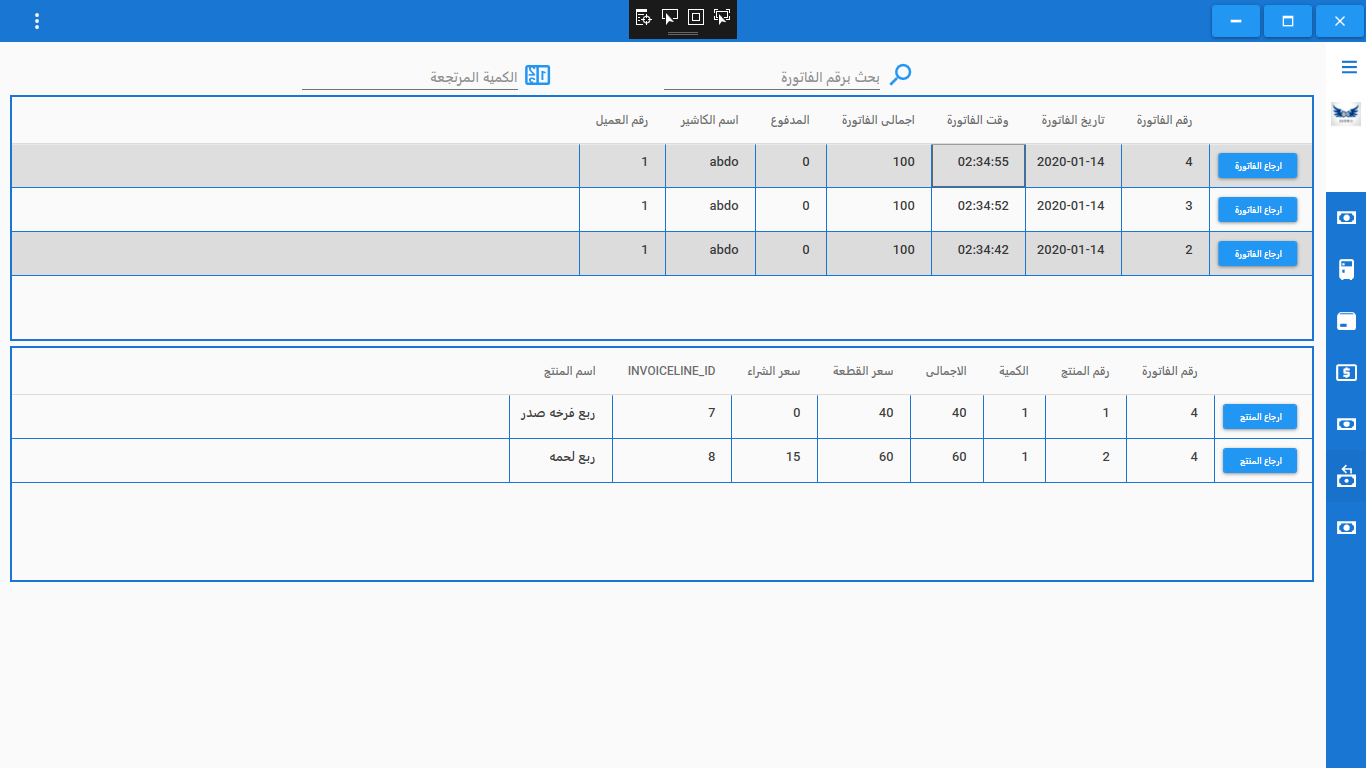This screenshot has height=768, width=1366.
Task: Click the topmost cash icon in the sidebar
Action: [x=1346, y=217]
